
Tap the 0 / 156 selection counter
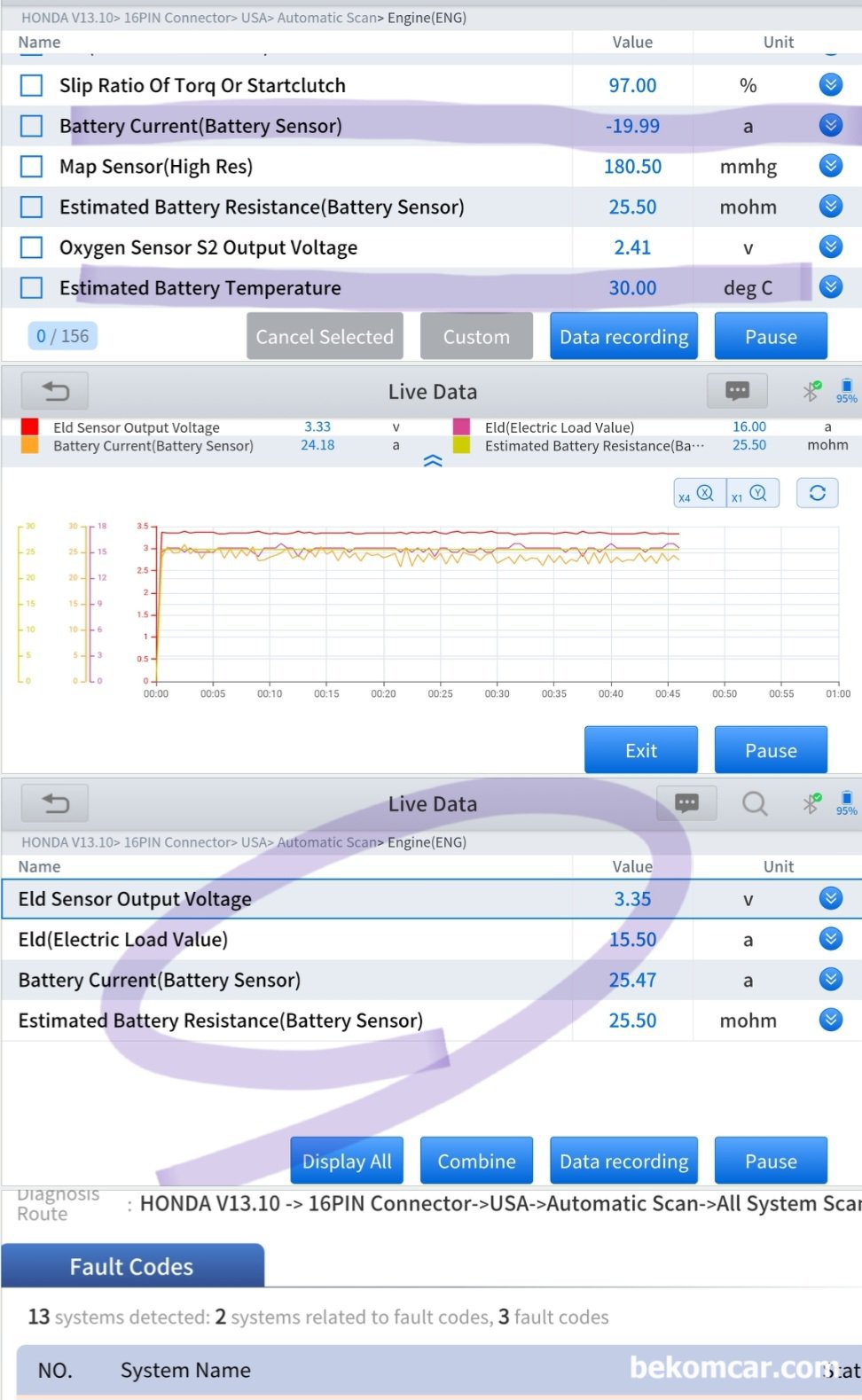pos(63,336)
